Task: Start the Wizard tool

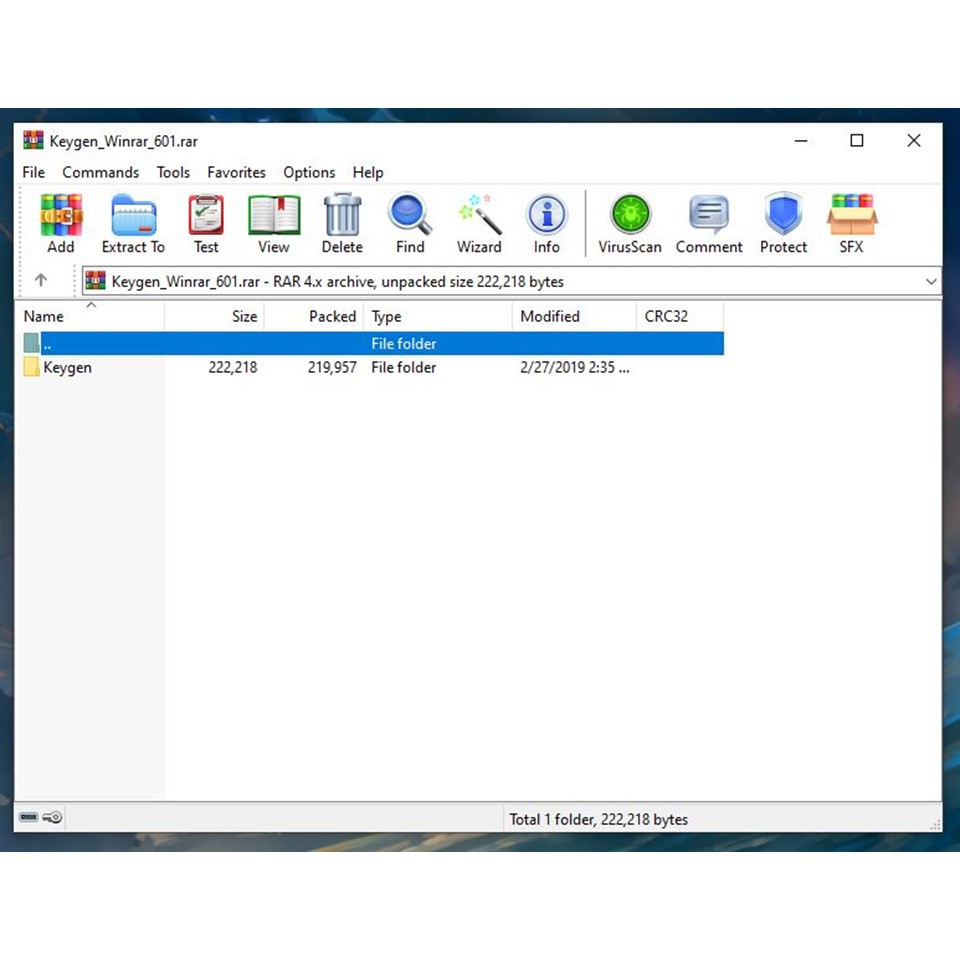Action: pos(479,223)
